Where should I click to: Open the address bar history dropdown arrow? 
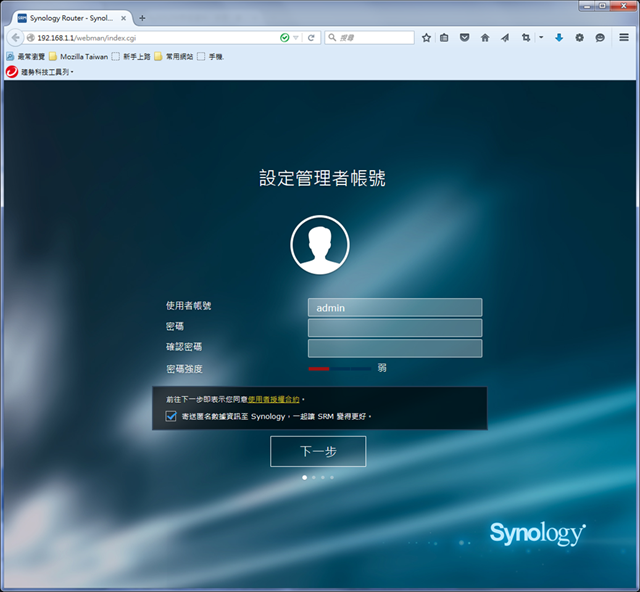pos(296,38)
